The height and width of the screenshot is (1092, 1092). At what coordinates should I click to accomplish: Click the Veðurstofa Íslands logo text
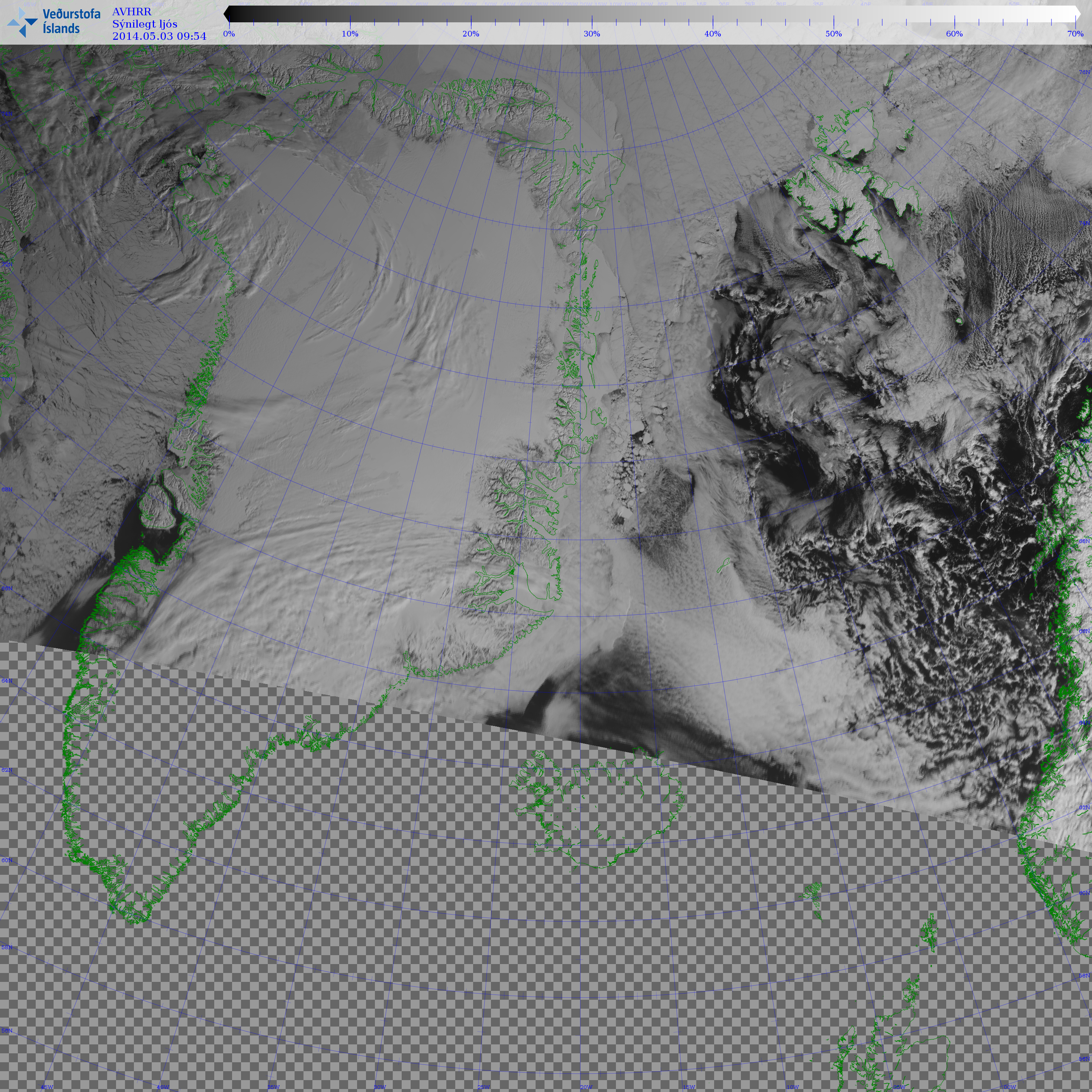click(x=71, y=22)
